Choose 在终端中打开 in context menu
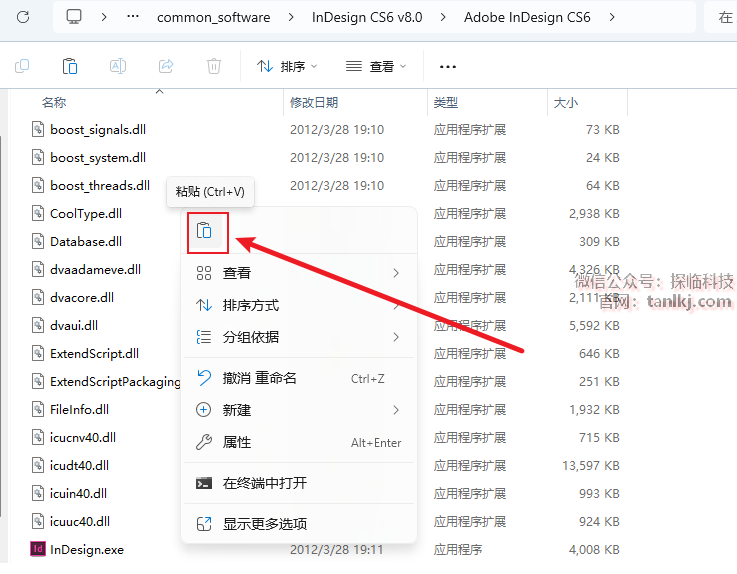 (298, 483)
